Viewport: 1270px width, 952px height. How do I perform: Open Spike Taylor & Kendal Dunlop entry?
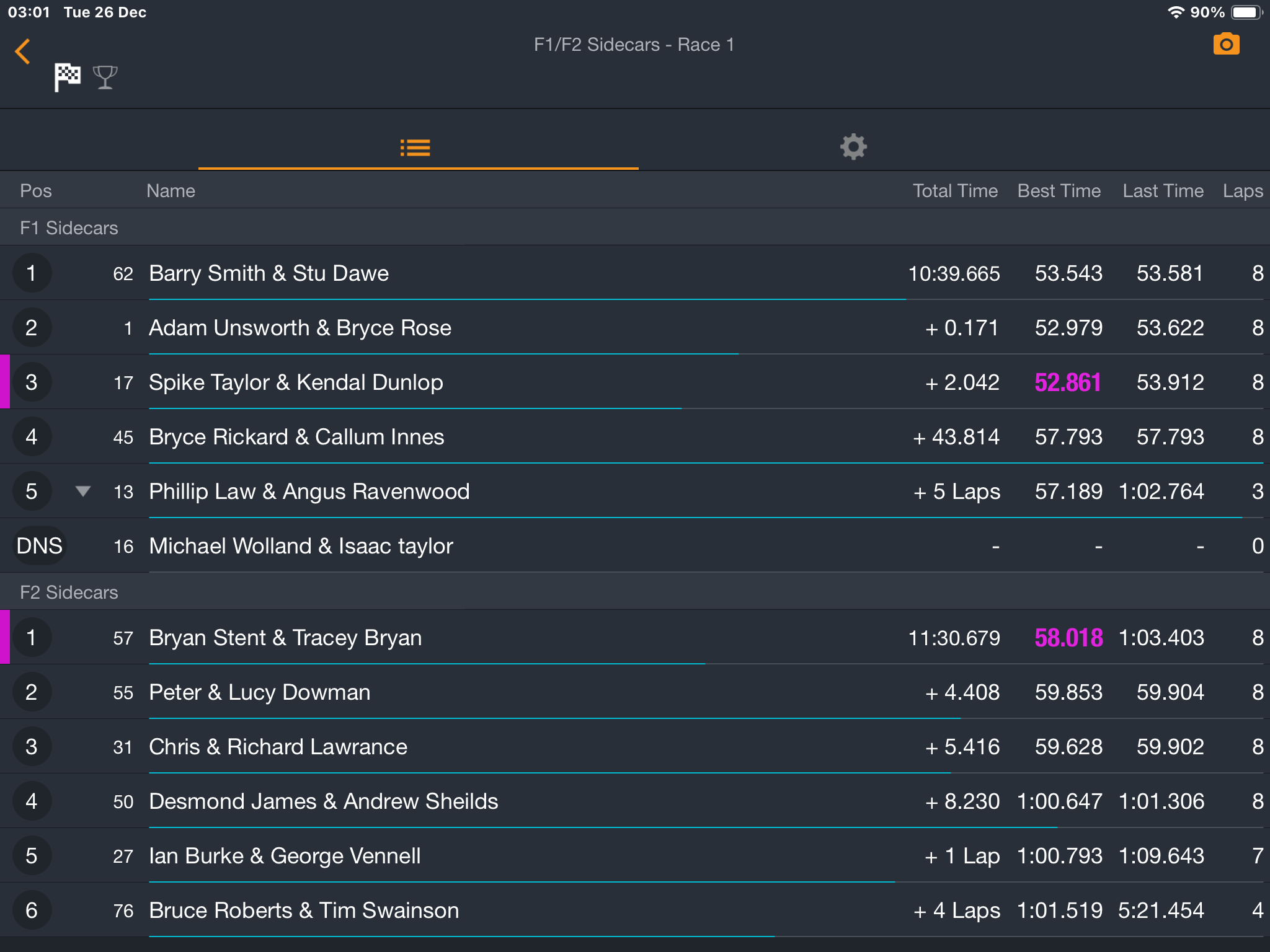(635, 382)
